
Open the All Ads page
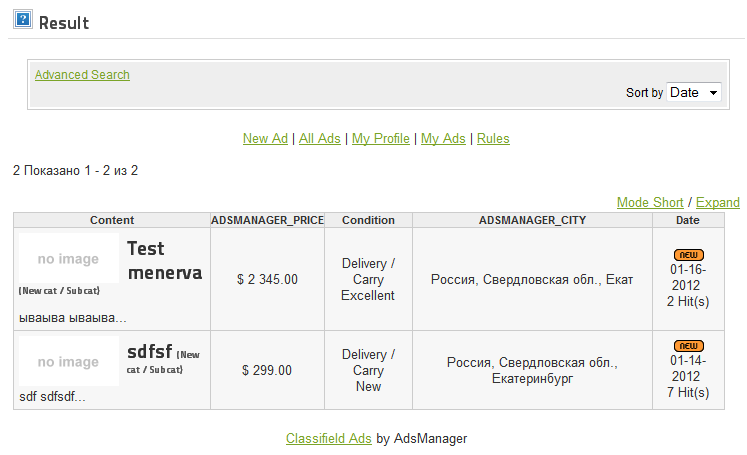click(x=320, y=139)
